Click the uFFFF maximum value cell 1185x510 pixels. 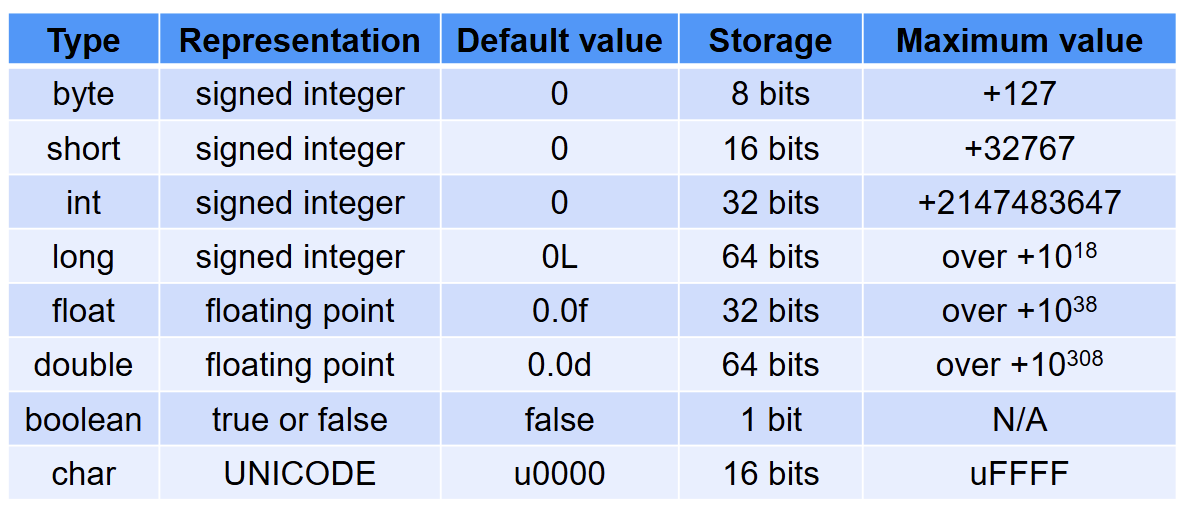tap(1019, 473)
